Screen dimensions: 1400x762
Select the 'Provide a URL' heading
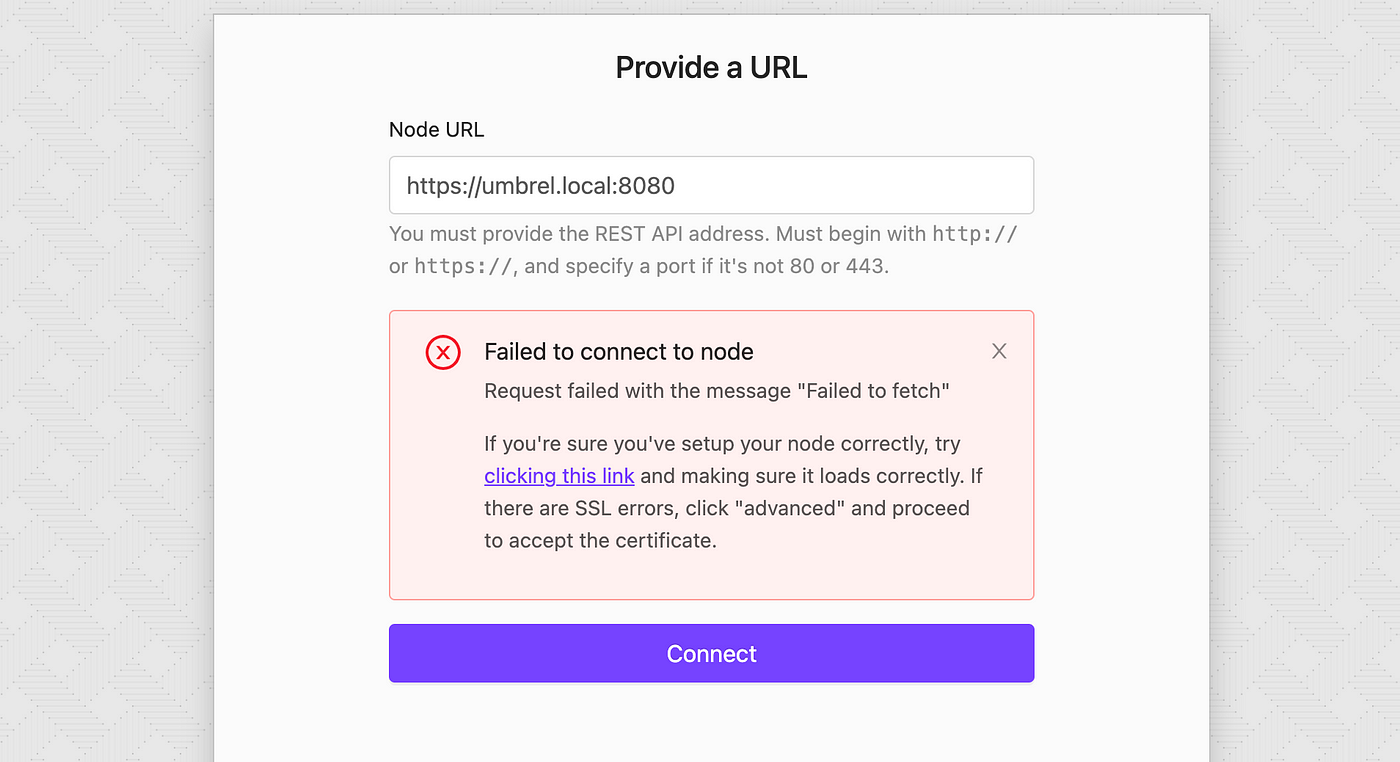[711, 67]
